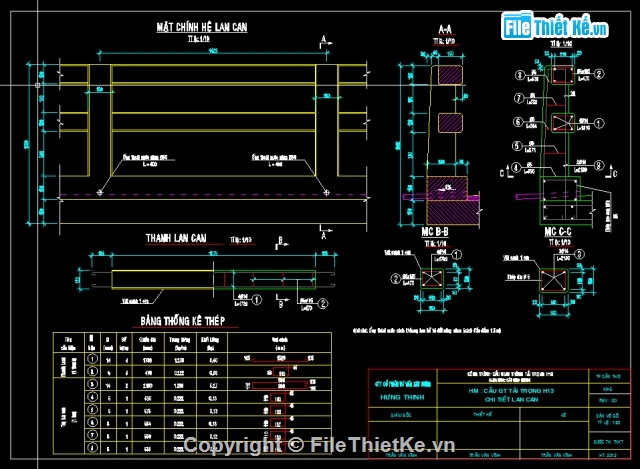This screenshot has width=640, height=469.
Task: Click the 'MC B-B' section label
Action: 435,232
